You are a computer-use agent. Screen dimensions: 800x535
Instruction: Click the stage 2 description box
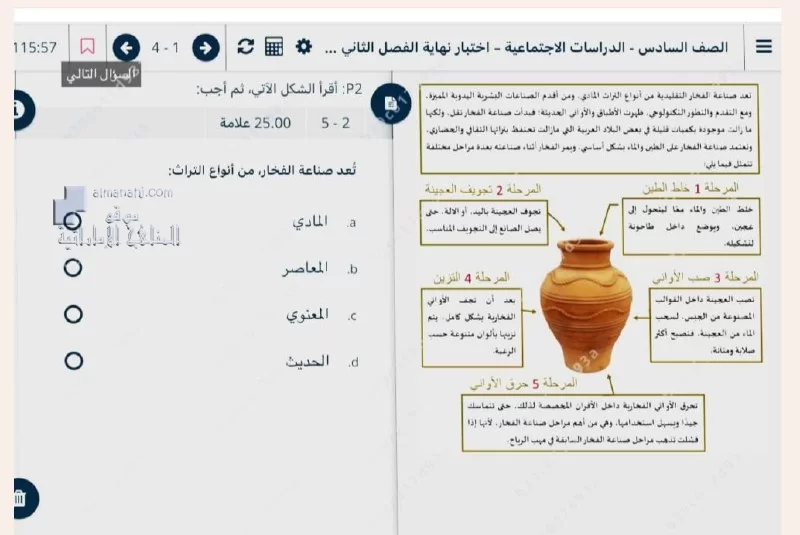pos(484,223)
